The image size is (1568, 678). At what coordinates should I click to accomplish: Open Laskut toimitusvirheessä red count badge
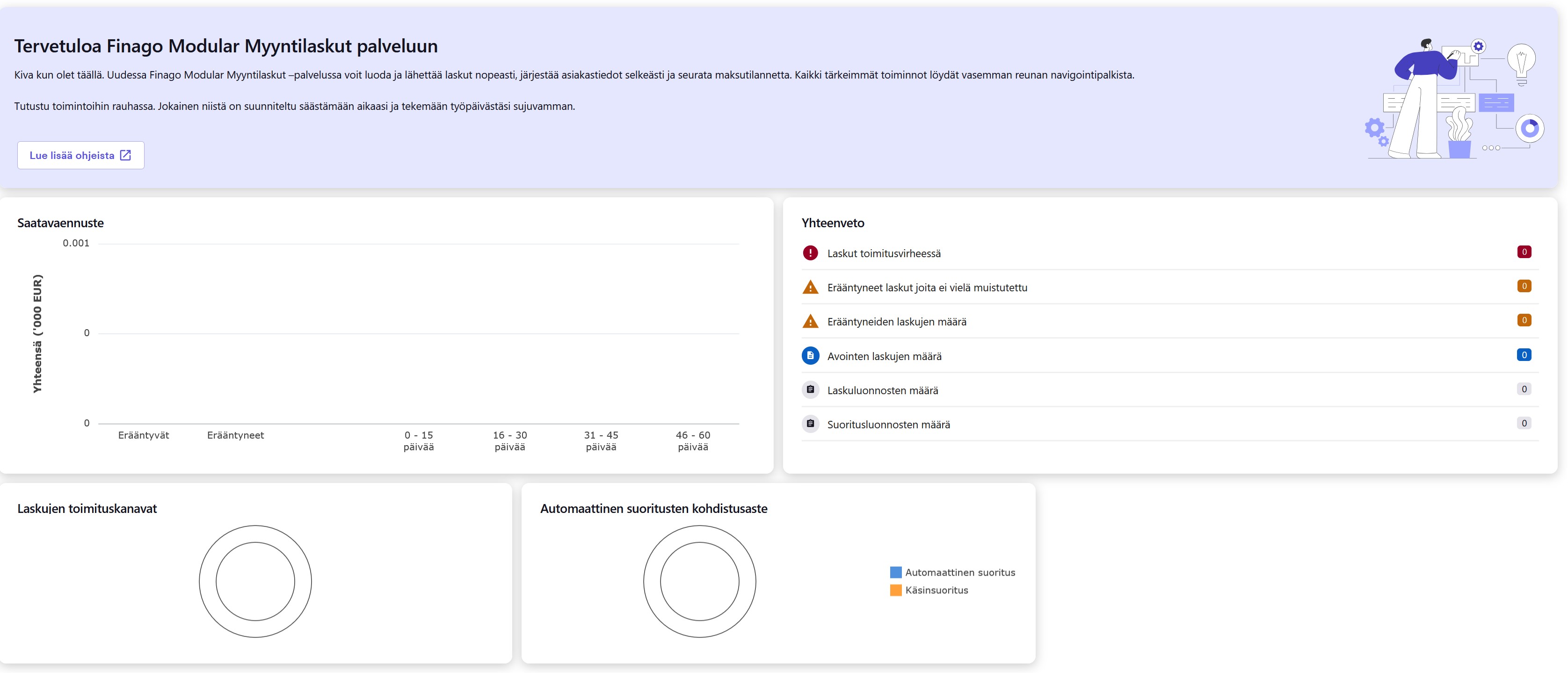click(1524, 252)
